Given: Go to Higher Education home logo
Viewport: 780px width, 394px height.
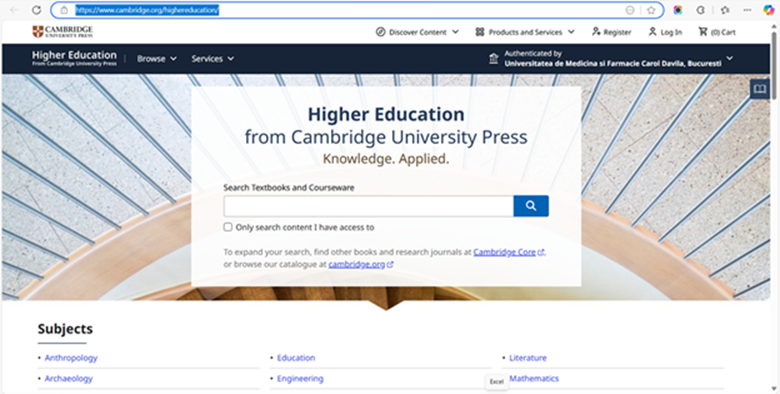Looking at the screenshot, I should 74,58.
